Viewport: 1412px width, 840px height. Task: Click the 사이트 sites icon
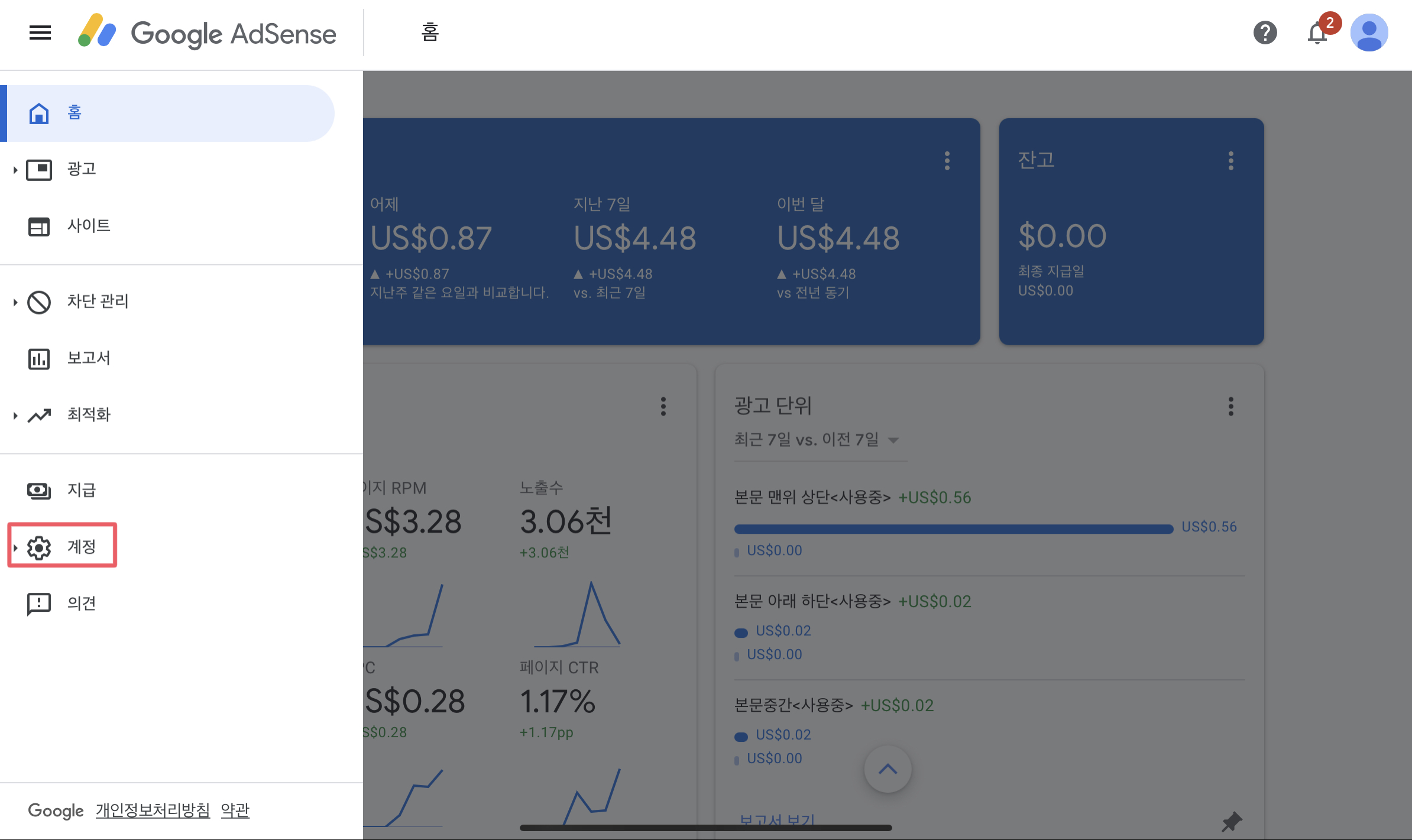point(39,226)
